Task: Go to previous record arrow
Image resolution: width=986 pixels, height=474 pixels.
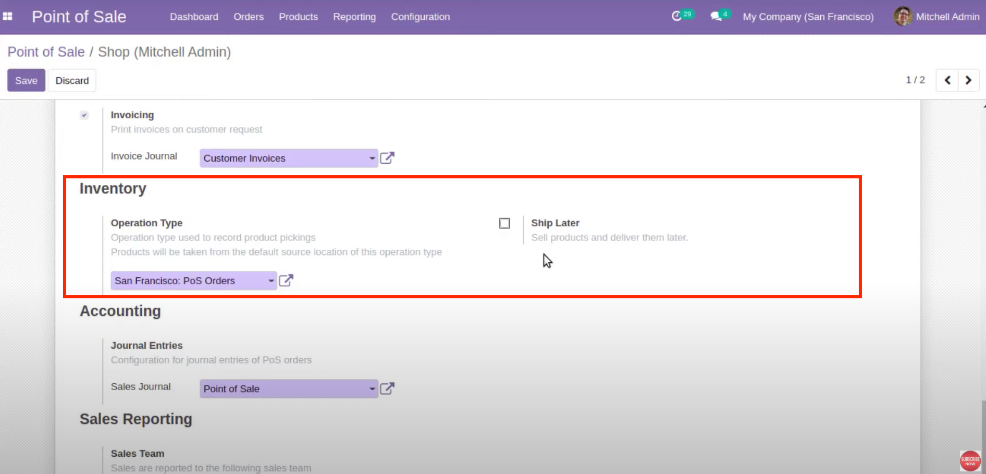Action: click(x=947, y=80)
